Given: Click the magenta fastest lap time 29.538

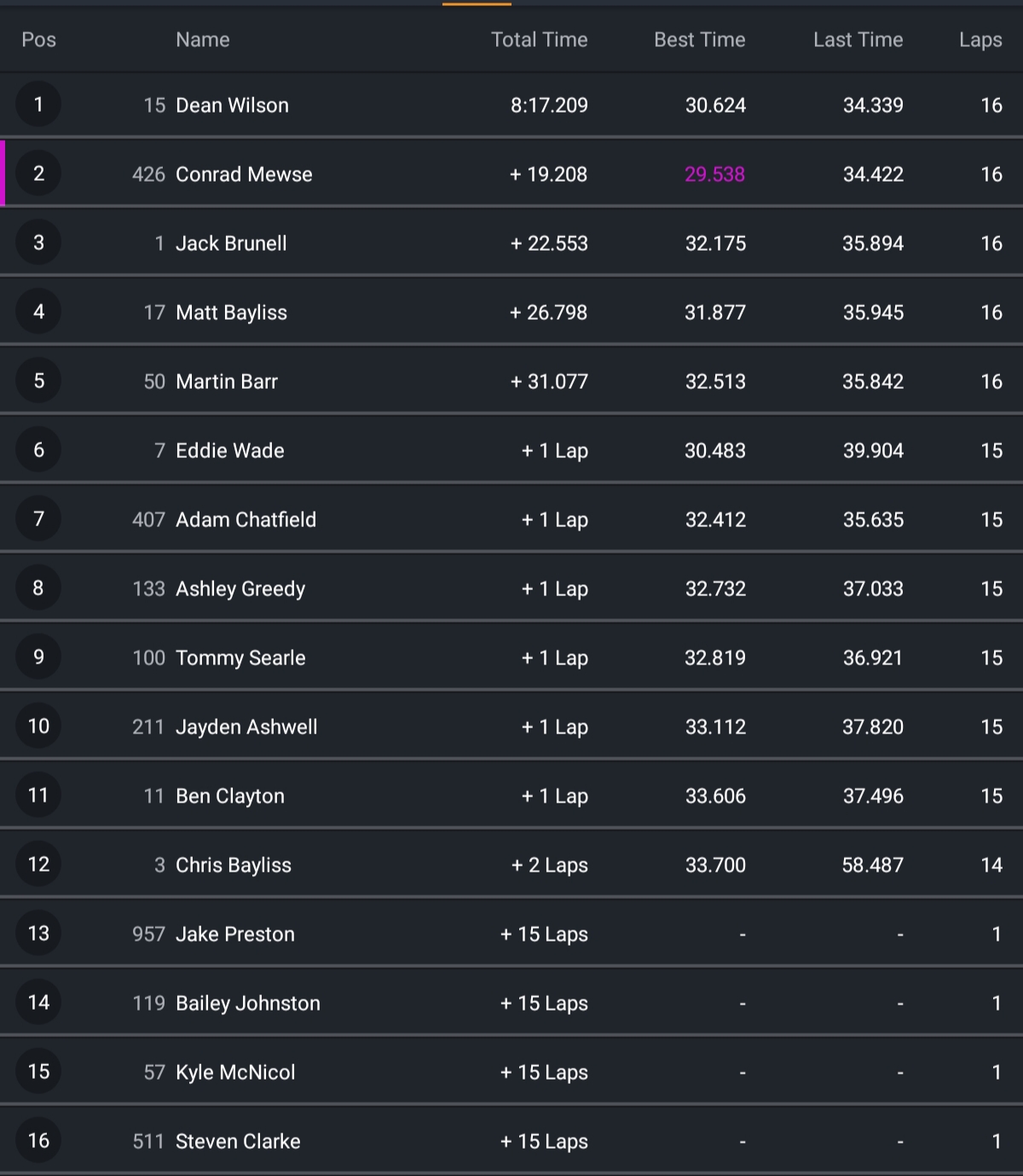Looking at the screenshot, I should pos(714,175).
